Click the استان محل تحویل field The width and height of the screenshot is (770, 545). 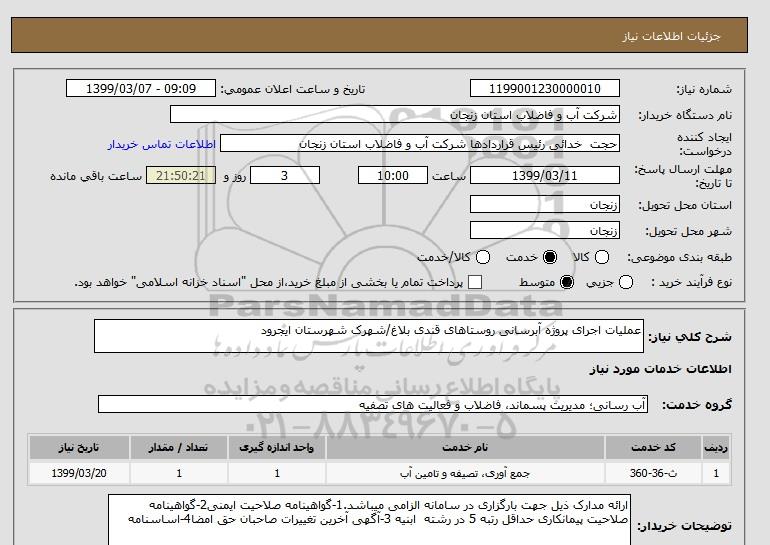[545, 204]
